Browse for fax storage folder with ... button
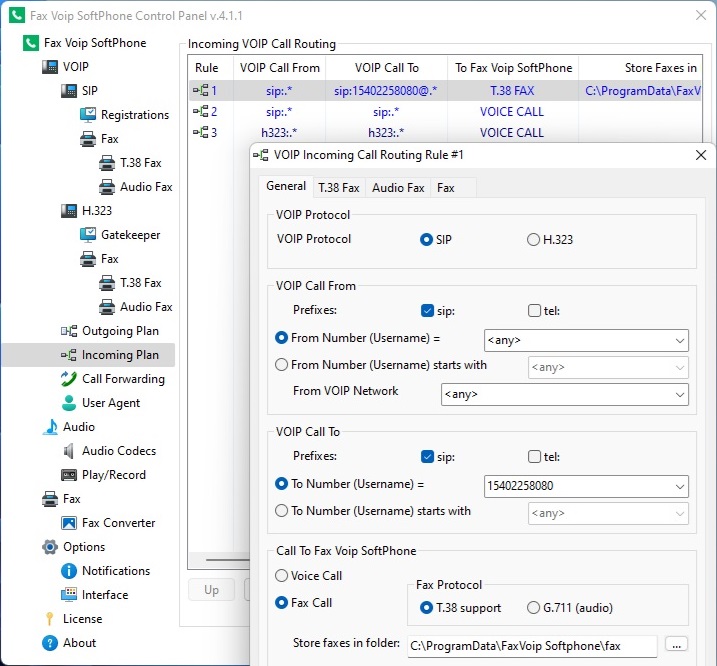Viewport: 717px width, 666px height. (x=677, y=645)
